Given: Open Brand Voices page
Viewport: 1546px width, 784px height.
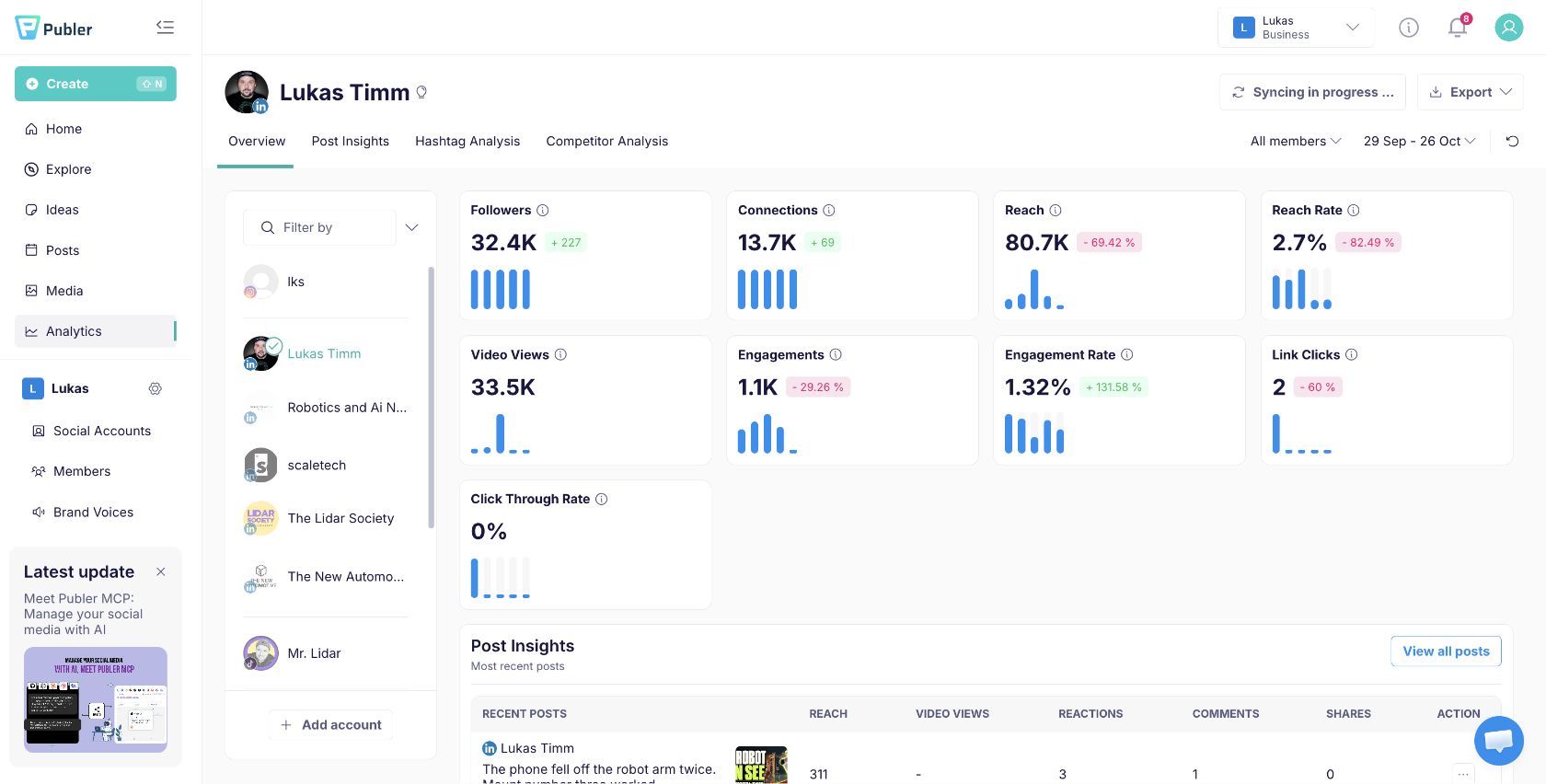Looking at the screenshot, I should pyautogui.click(x=96, y=512).
